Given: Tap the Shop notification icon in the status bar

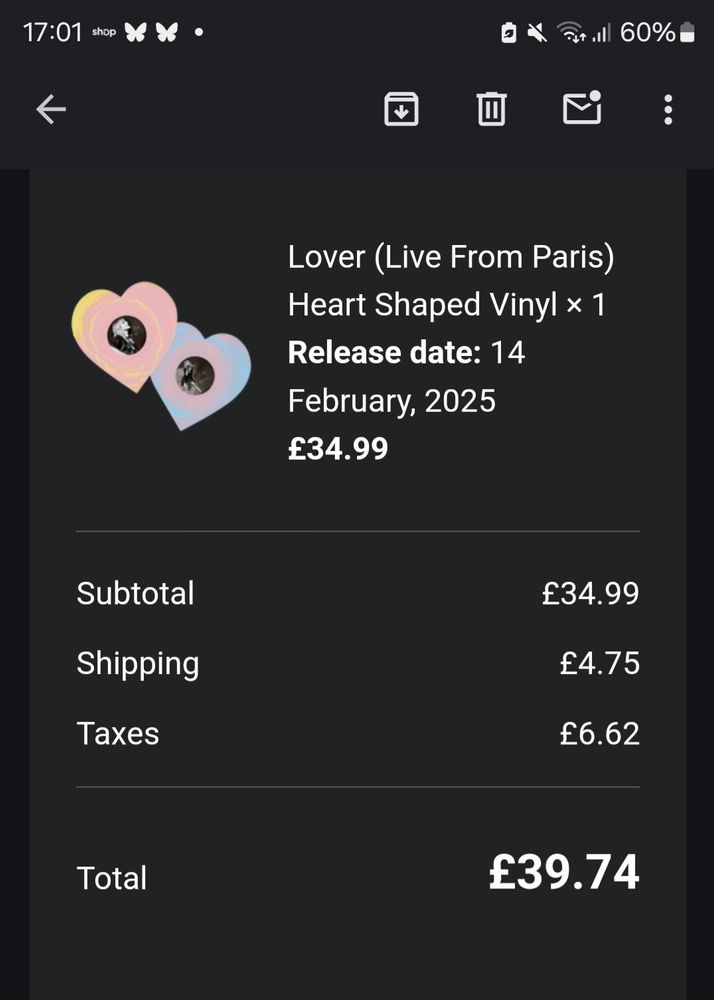Looking at the screenshot, I should (104, 31).
